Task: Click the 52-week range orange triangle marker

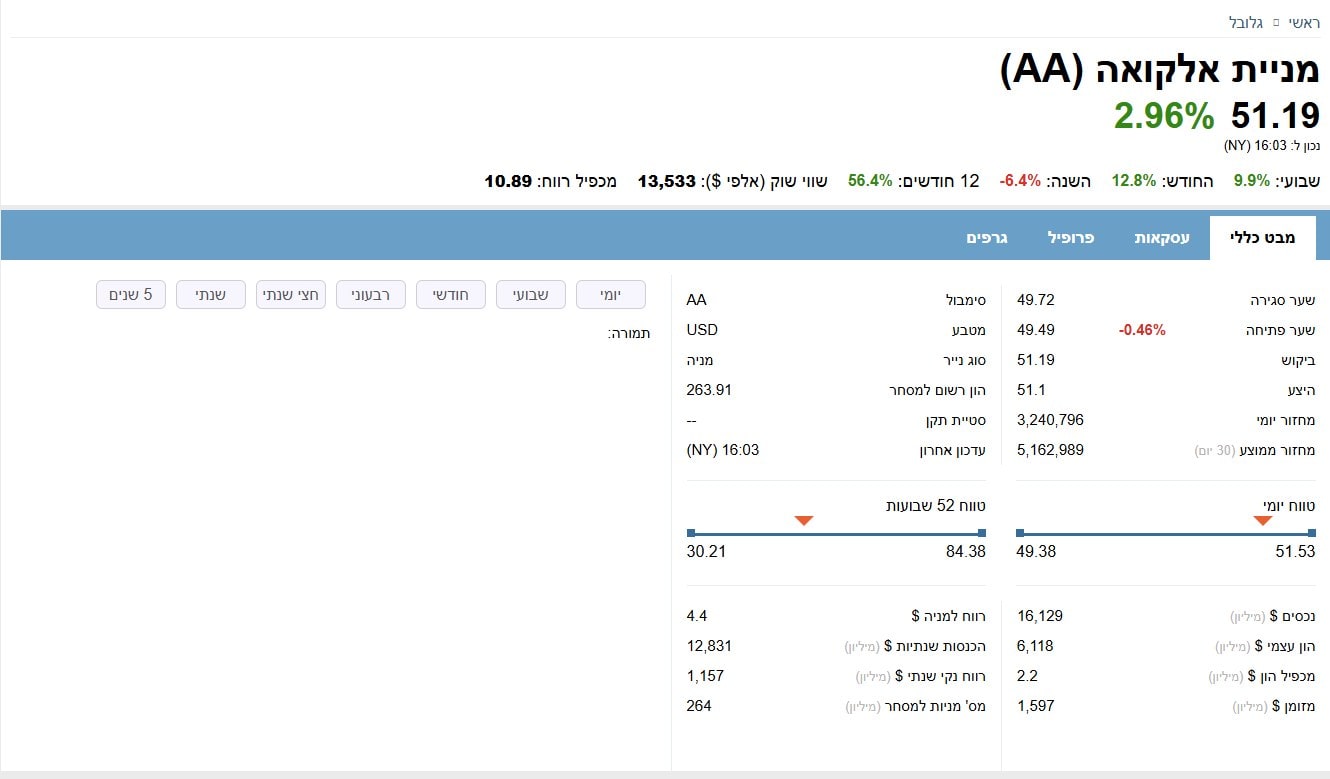Action: tap(804, 520)
